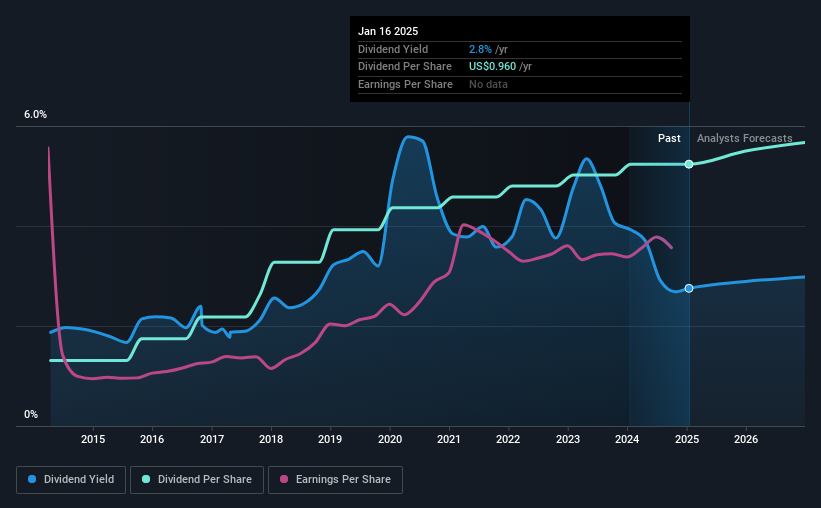Click the 2020 x-axis label
821x508 pixels.
click(390, 439)
